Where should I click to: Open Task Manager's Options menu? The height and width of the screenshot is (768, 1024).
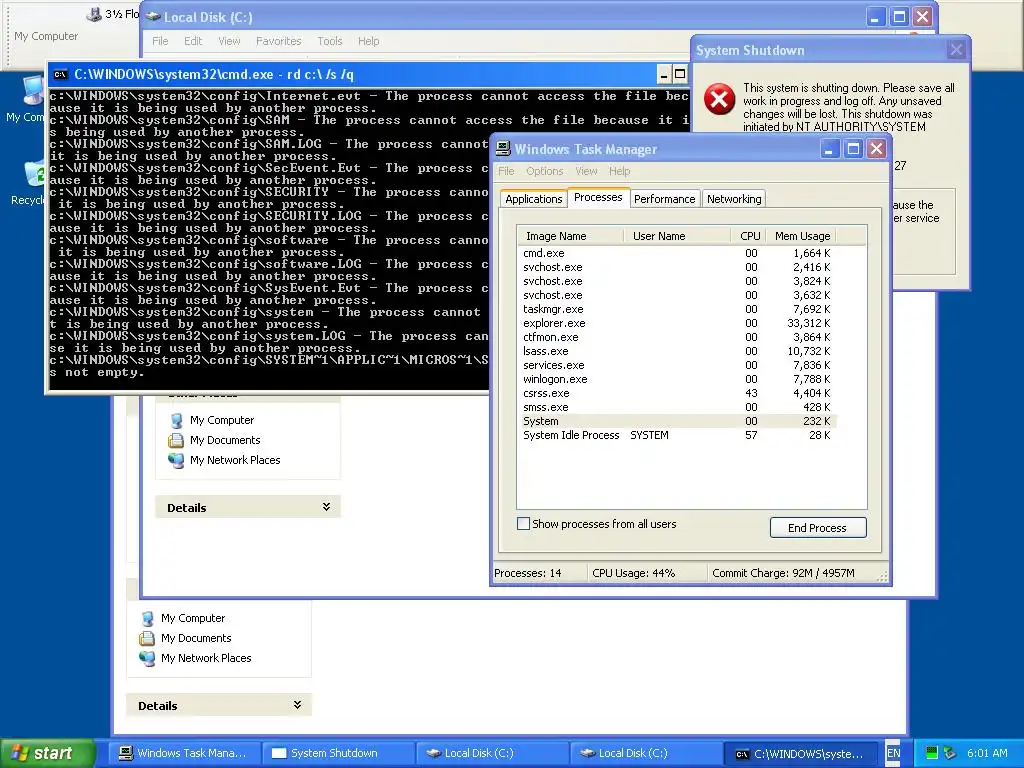[544, 171]
